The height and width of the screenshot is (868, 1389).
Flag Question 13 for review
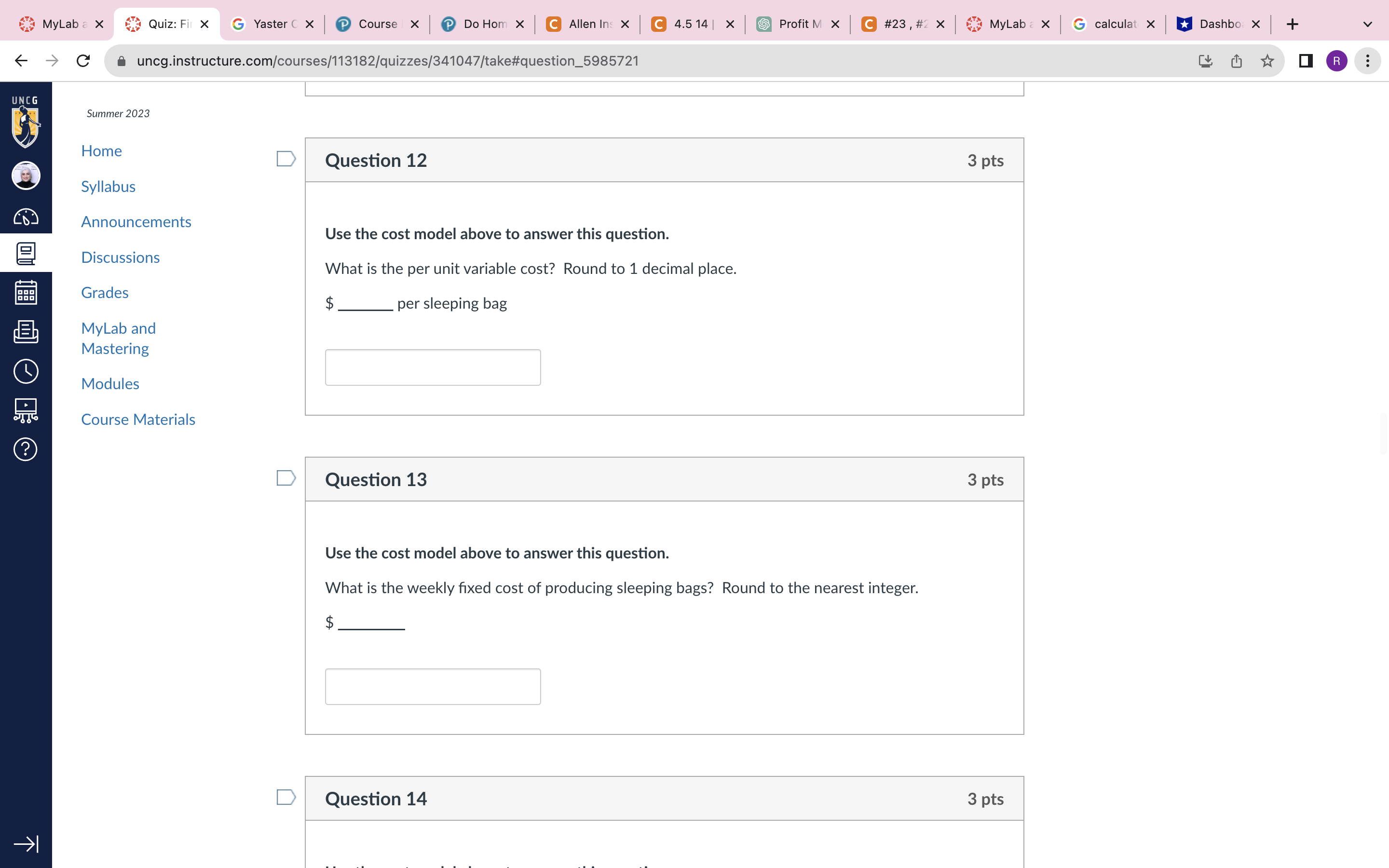(x=286, y=478)
